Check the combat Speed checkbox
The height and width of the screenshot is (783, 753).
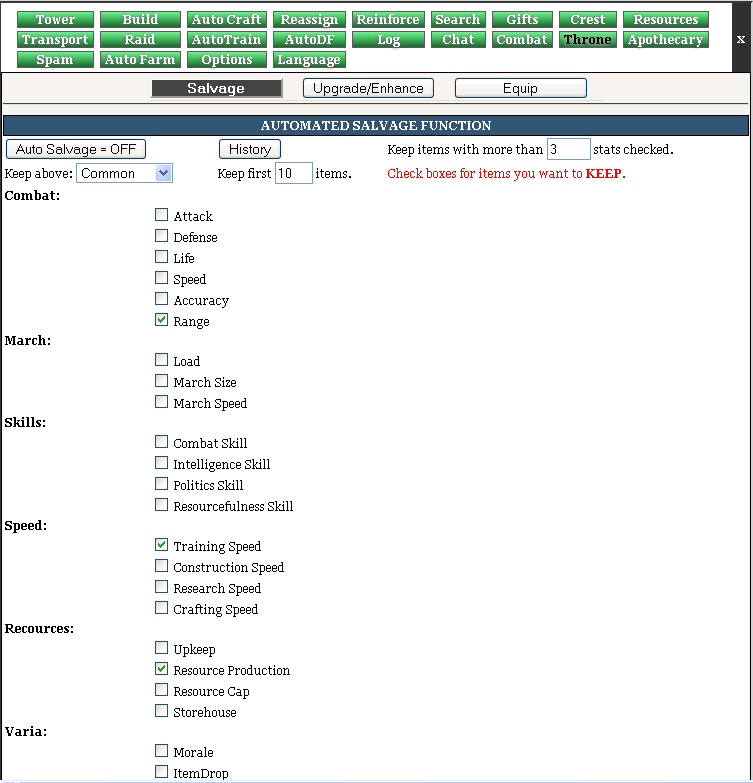[161, 278]
